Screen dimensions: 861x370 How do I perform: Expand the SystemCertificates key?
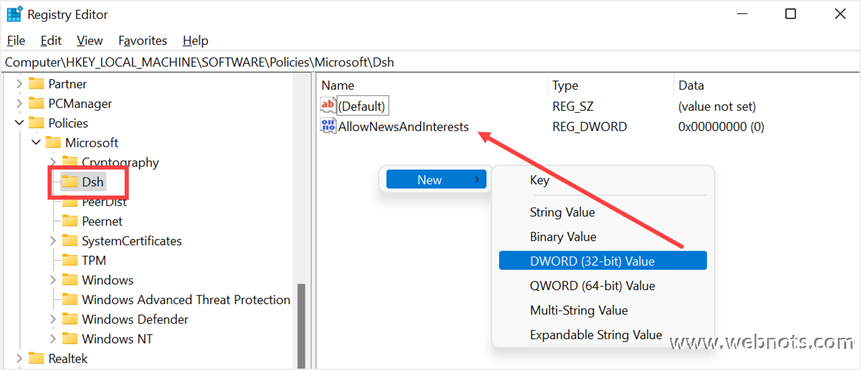pos(53,240)
